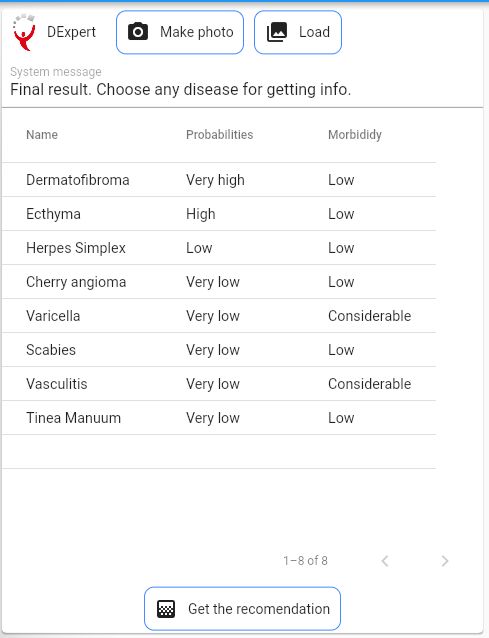This screenshot has width=489, height=638.
Task: Click the Load button
Action: (298, 32)
